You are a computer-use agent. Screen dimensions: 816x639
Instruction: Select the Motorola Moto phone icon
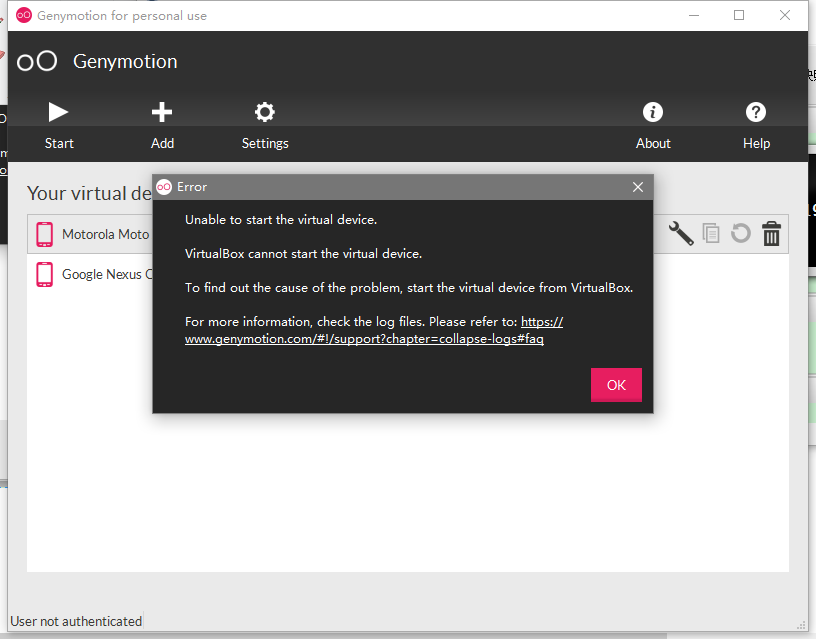pos(44,234)
